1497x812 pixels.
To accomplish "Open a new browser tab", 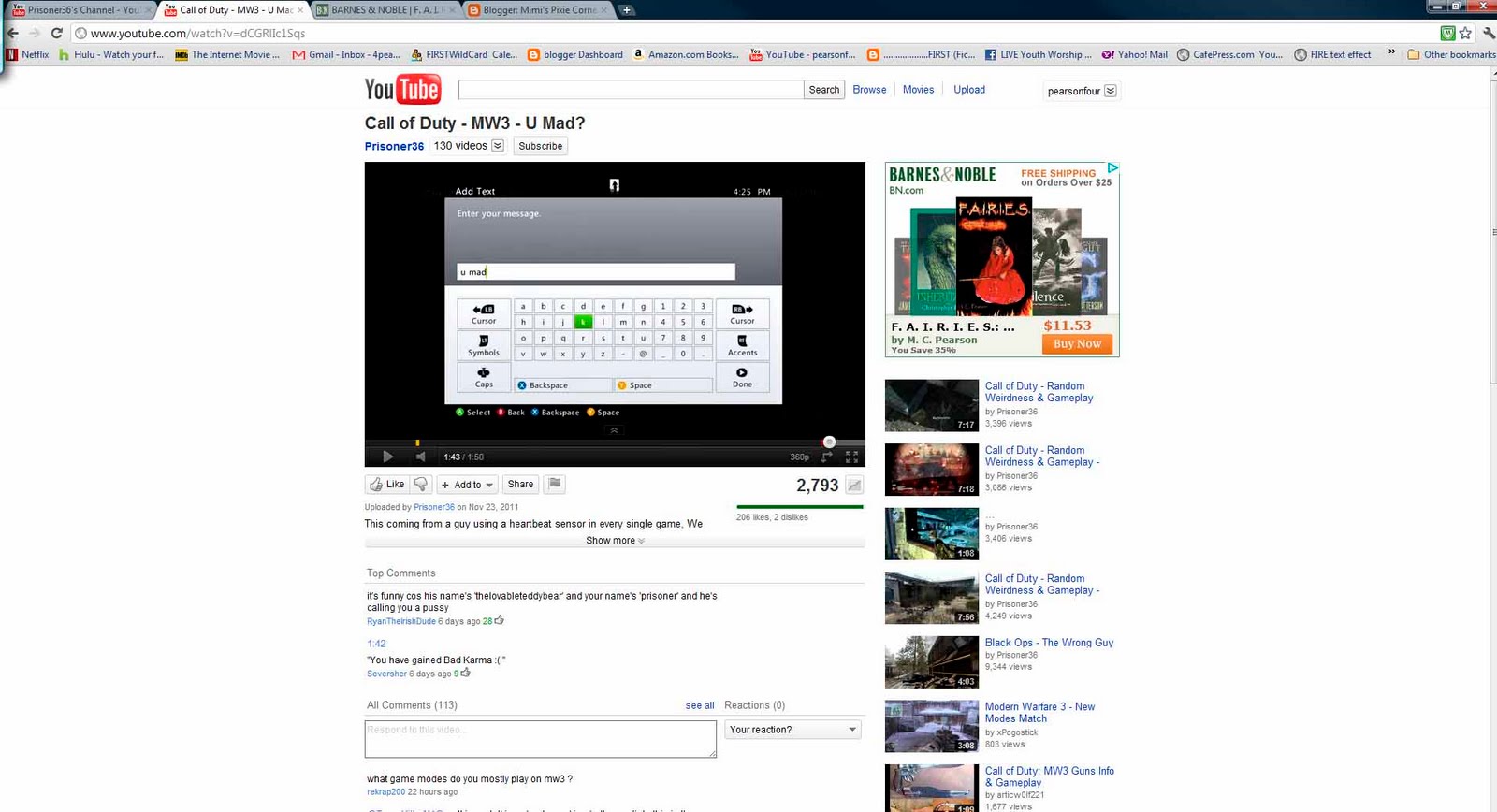I will [626, 10].
